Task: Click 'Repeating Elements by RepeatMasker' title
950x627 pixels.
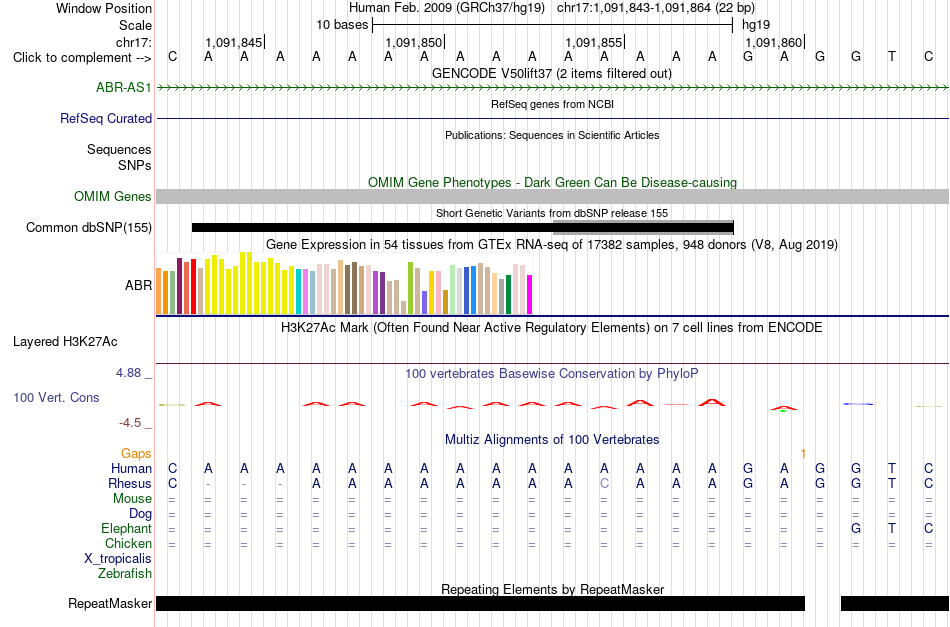Action: tap(552, 589)
